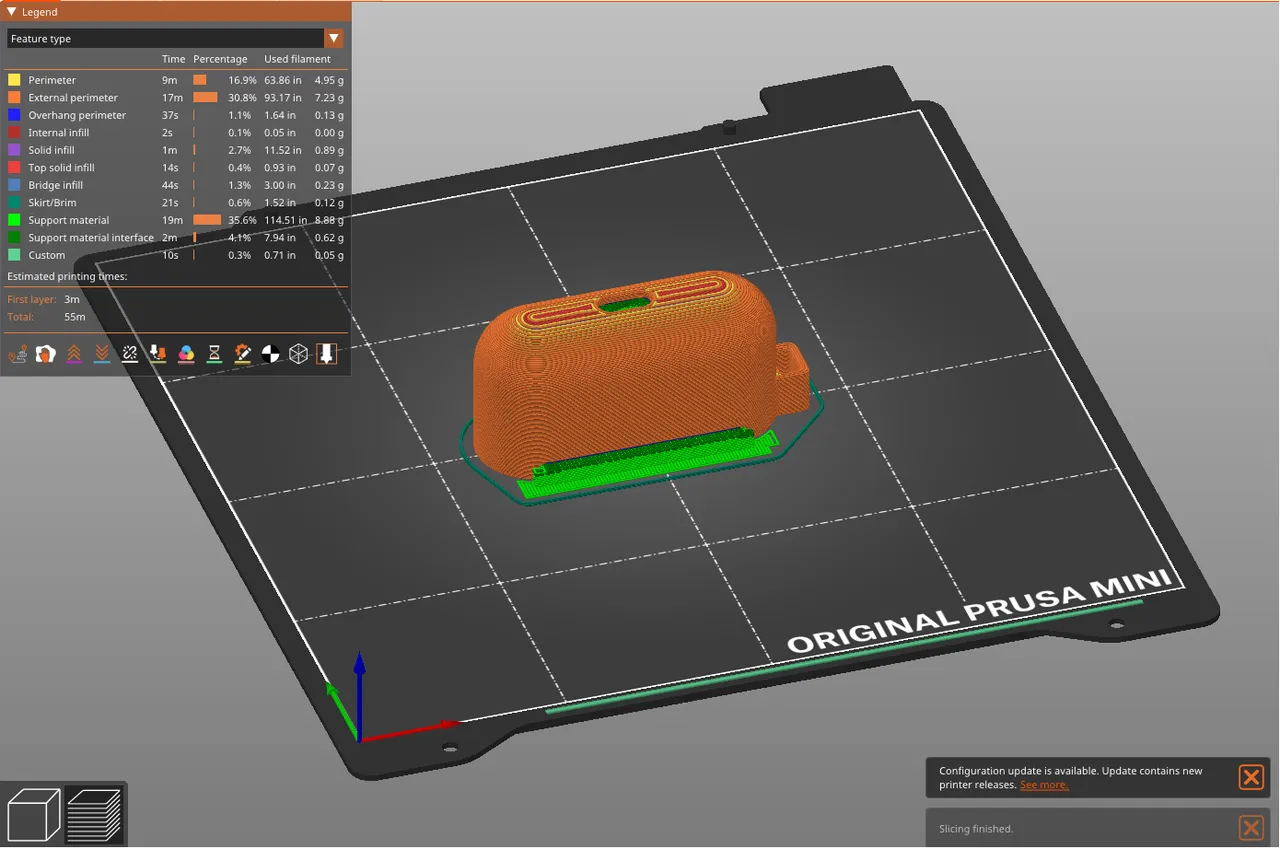Click the Support material green swatch
Screen dimensions: 1280x849
pyautogui.click(x=14, y=220)
